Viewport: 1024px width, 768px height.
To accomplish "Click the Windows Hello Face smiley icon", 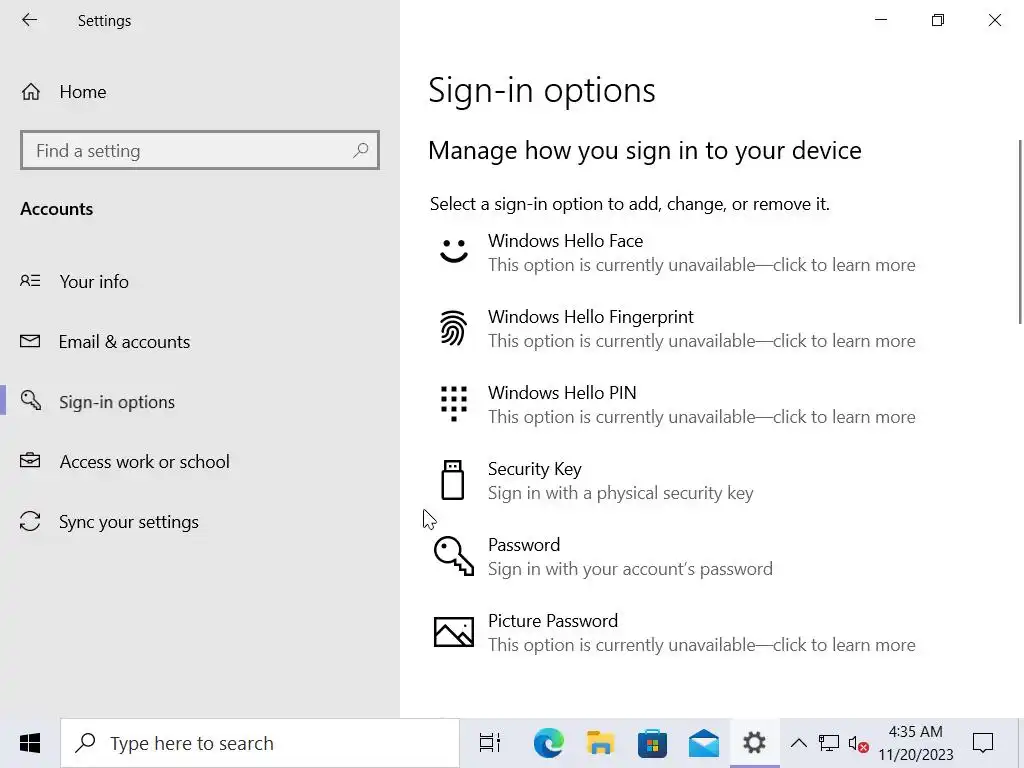I will click(454, 251).
